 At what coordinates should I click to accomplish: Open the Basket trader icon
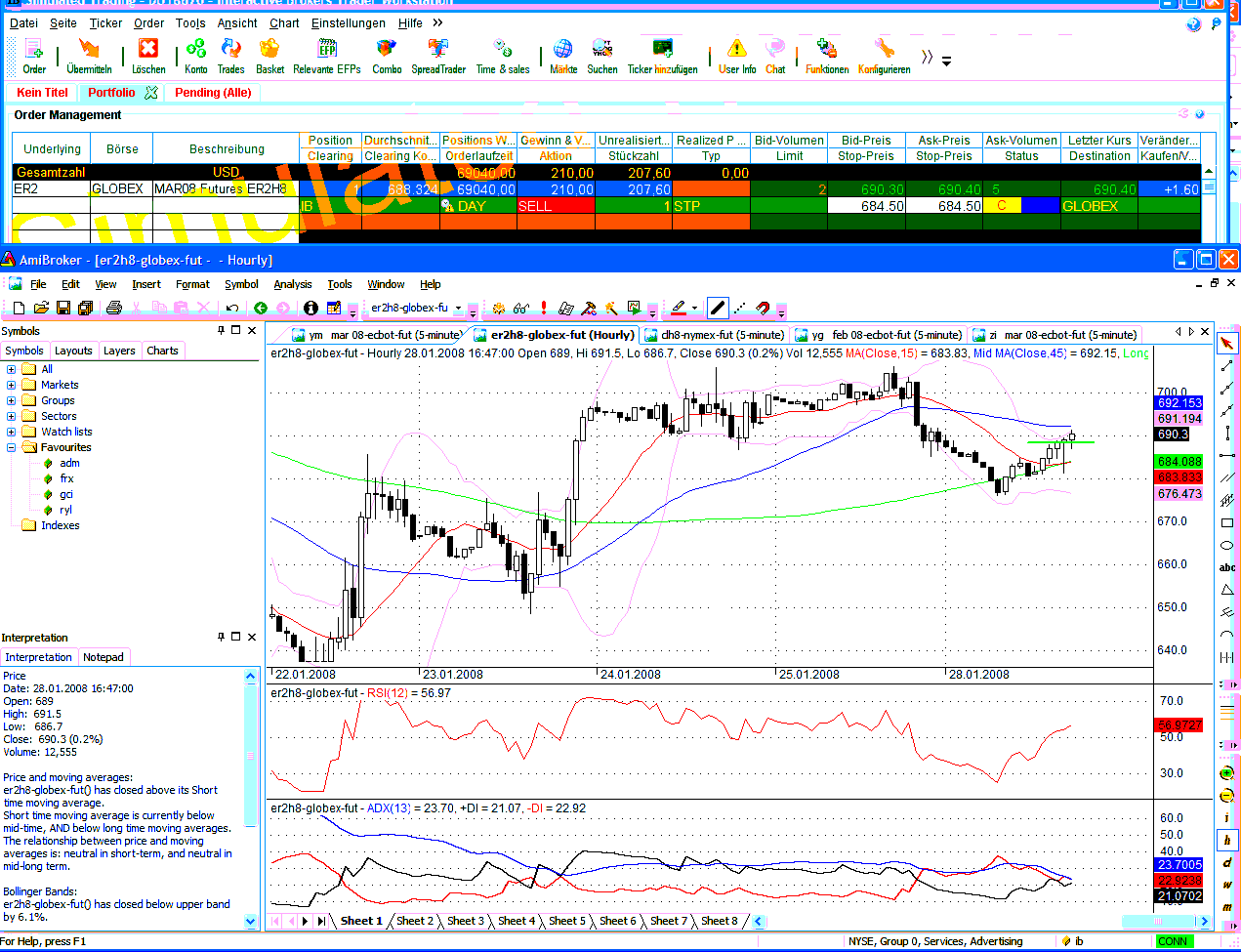pos(269,55)
